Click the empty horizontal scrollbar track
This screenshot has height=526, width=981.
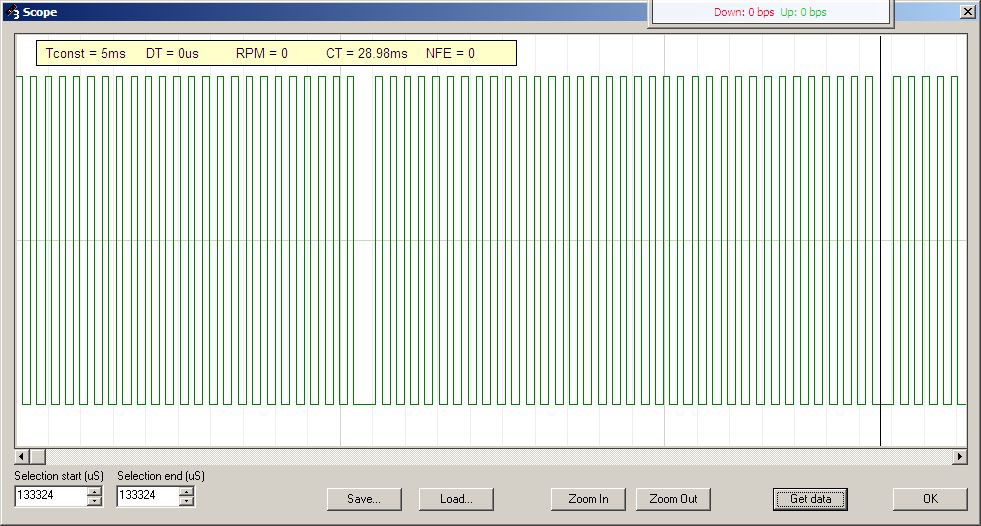tap(500, 457)
